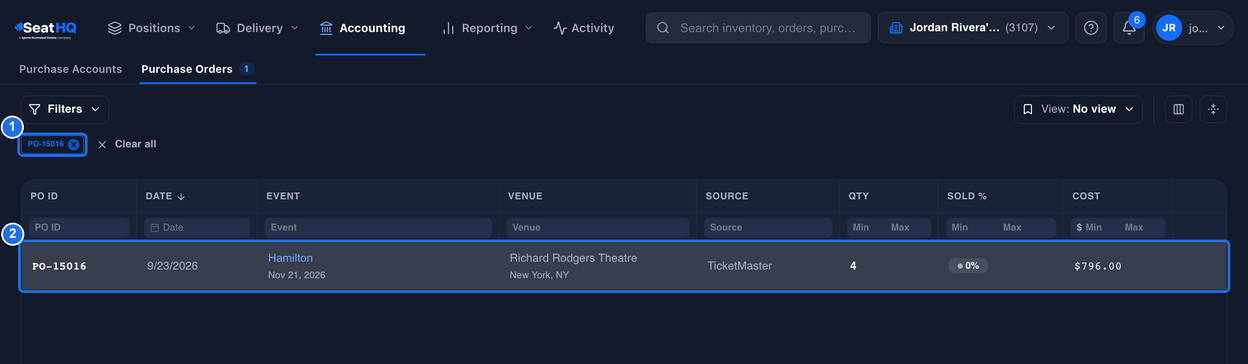
Task: Click the QTY Max filter field
Action: click(908, 228)
